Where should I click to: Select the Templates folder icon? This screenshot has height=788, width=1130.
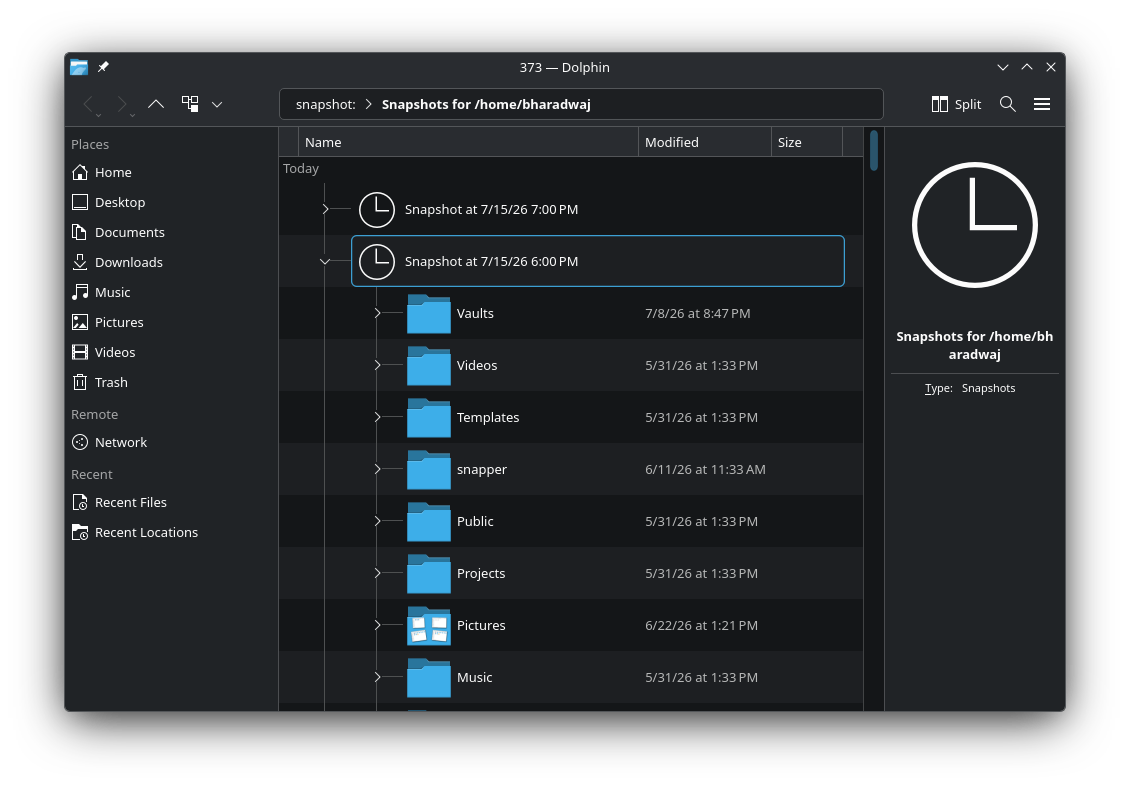(429, 417)
